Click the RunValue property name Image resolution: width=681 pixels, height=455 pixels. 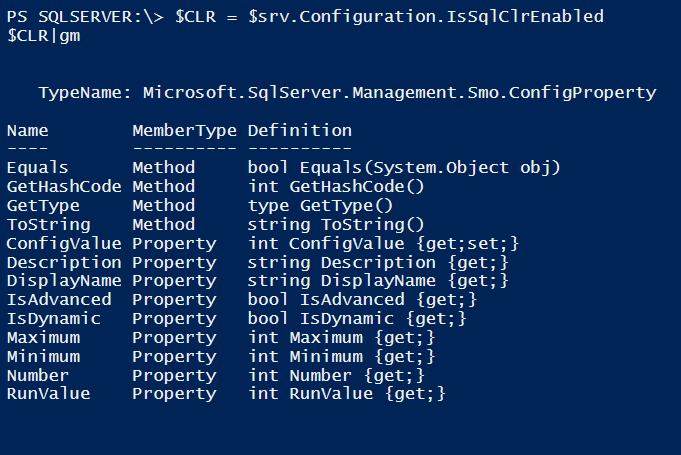coord(48,394)
